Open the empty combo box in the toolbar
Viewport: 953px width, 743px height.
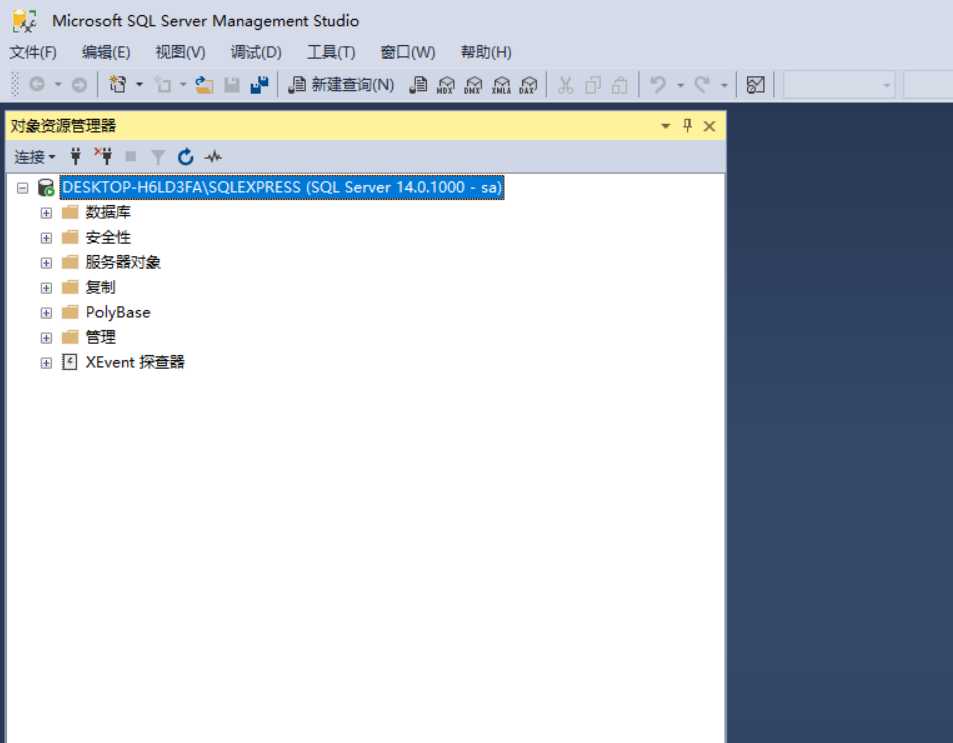click(839, 85)
